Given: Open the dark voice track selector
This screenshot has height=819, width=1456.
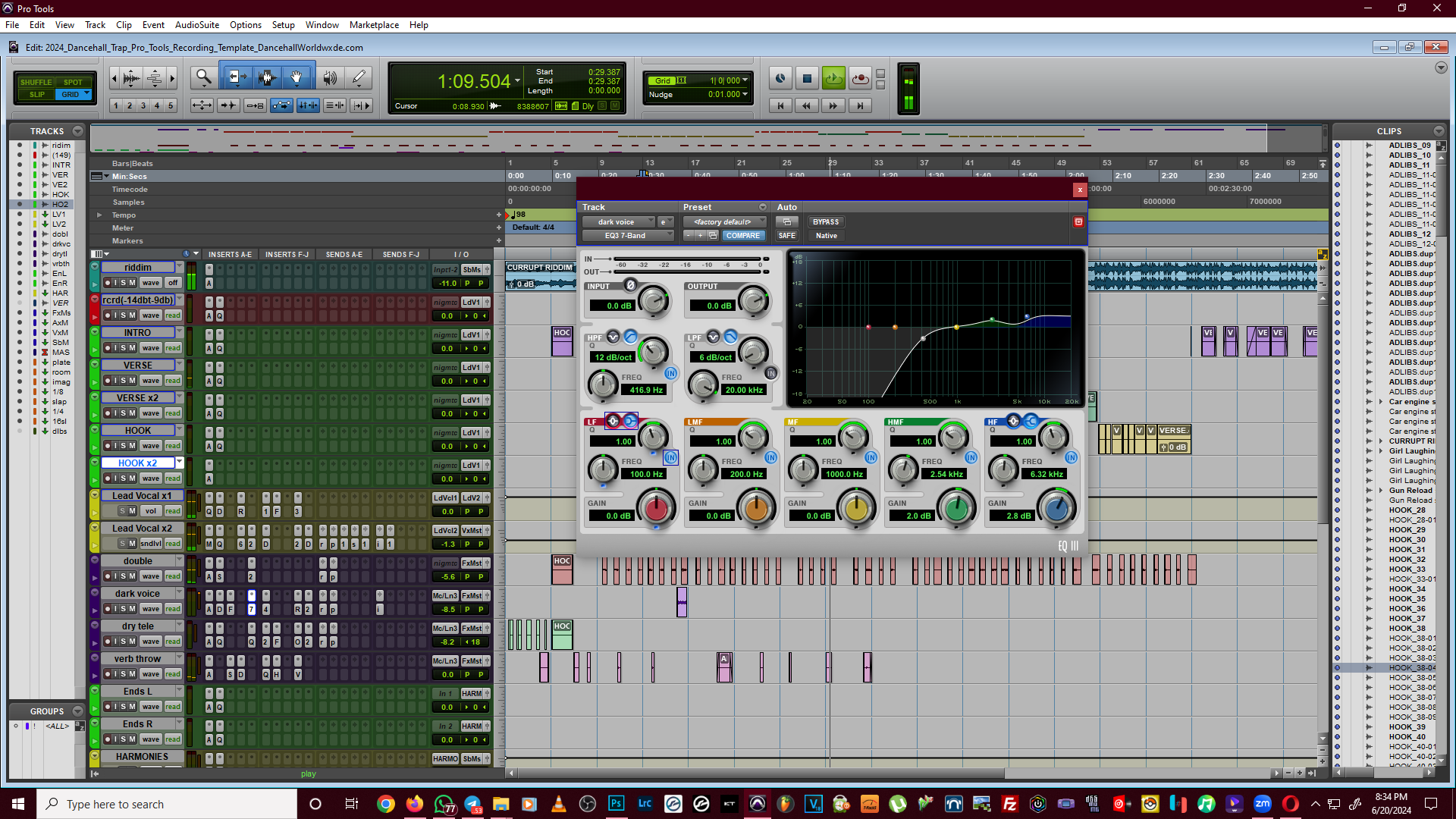Looking at the screenshot, I should coord(617,222).
